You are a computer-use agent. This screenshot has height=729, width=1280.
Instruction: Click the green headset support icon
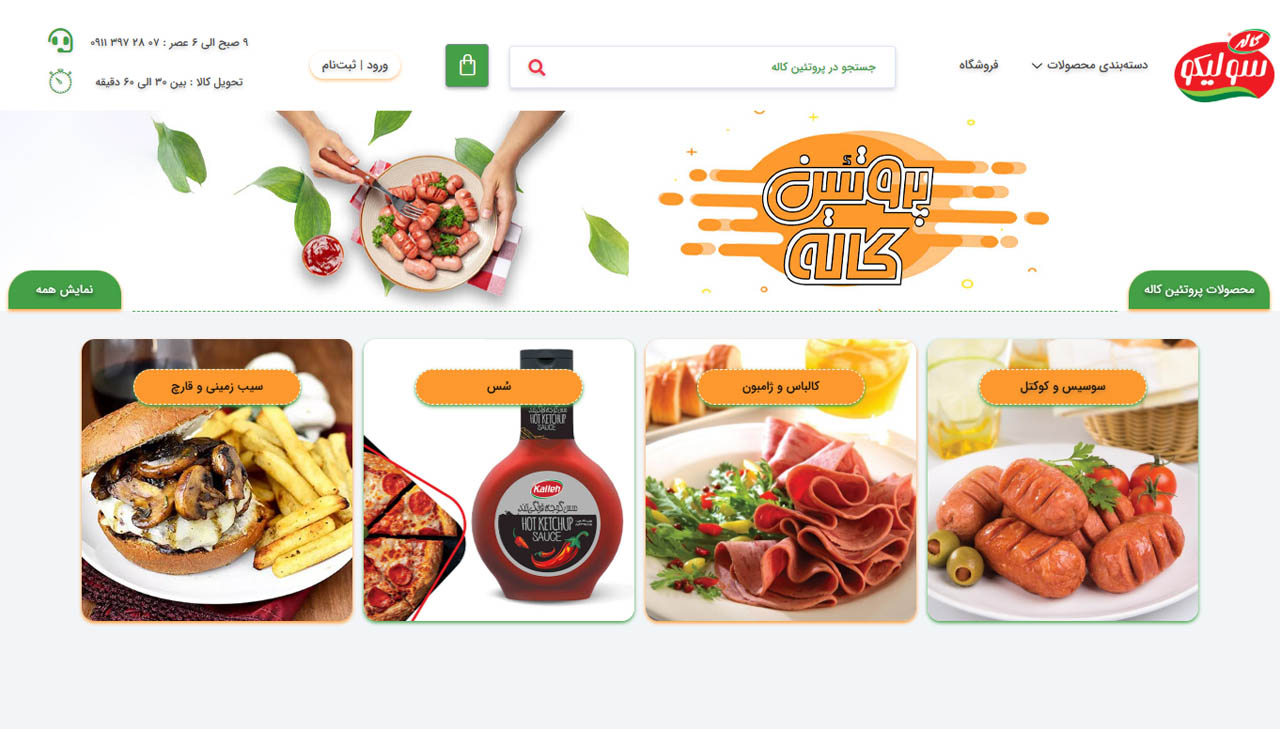61,41
